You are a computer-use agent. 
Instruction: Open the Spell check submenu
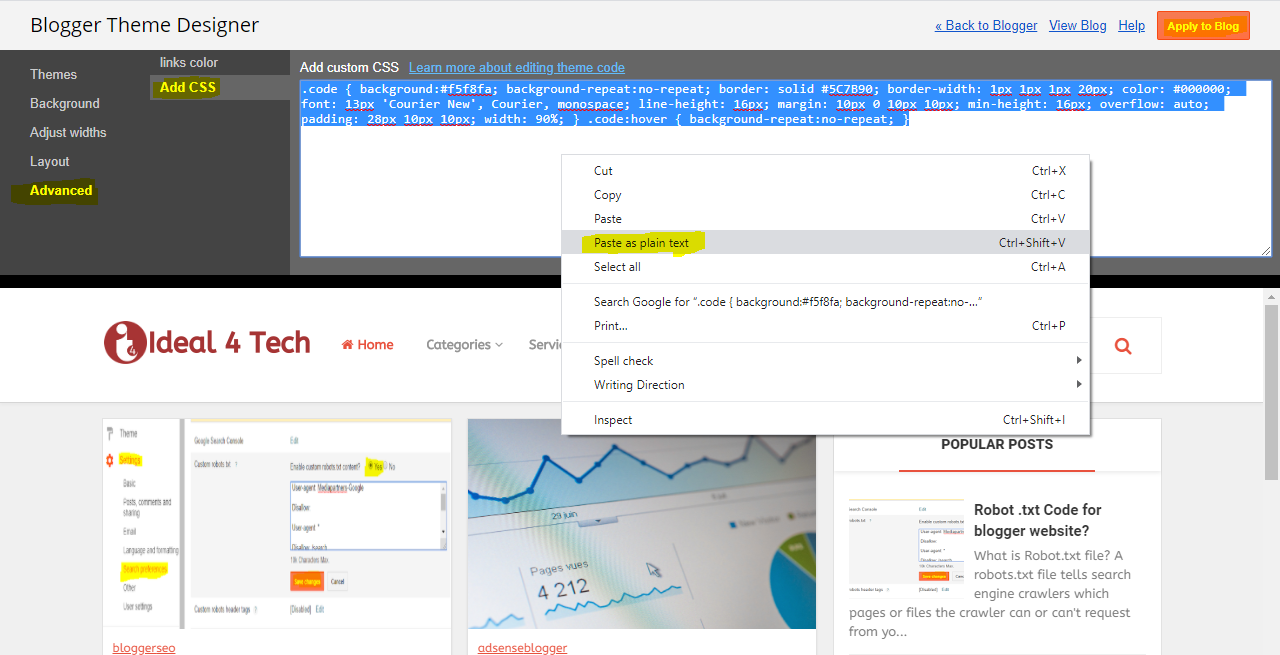[624, 361]
